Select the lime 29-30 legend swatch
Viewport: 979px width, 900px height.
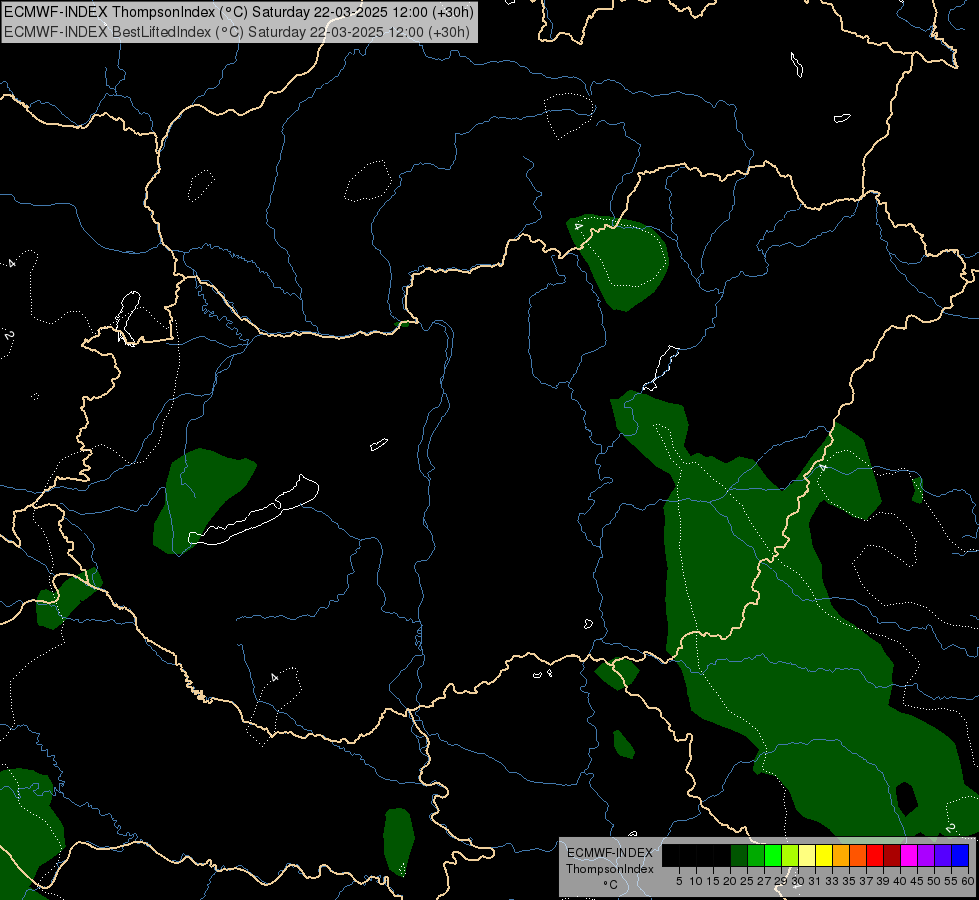[x=790, y=855]
